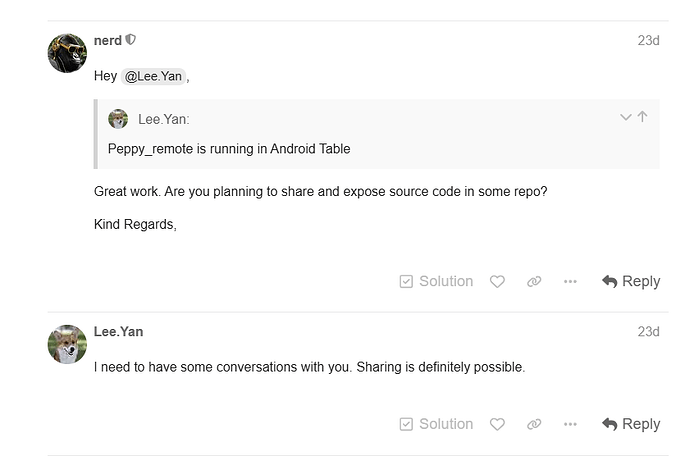690x456 pixels.
Task: Open the @Lee.Yan mention
Action: coord(153,77)
